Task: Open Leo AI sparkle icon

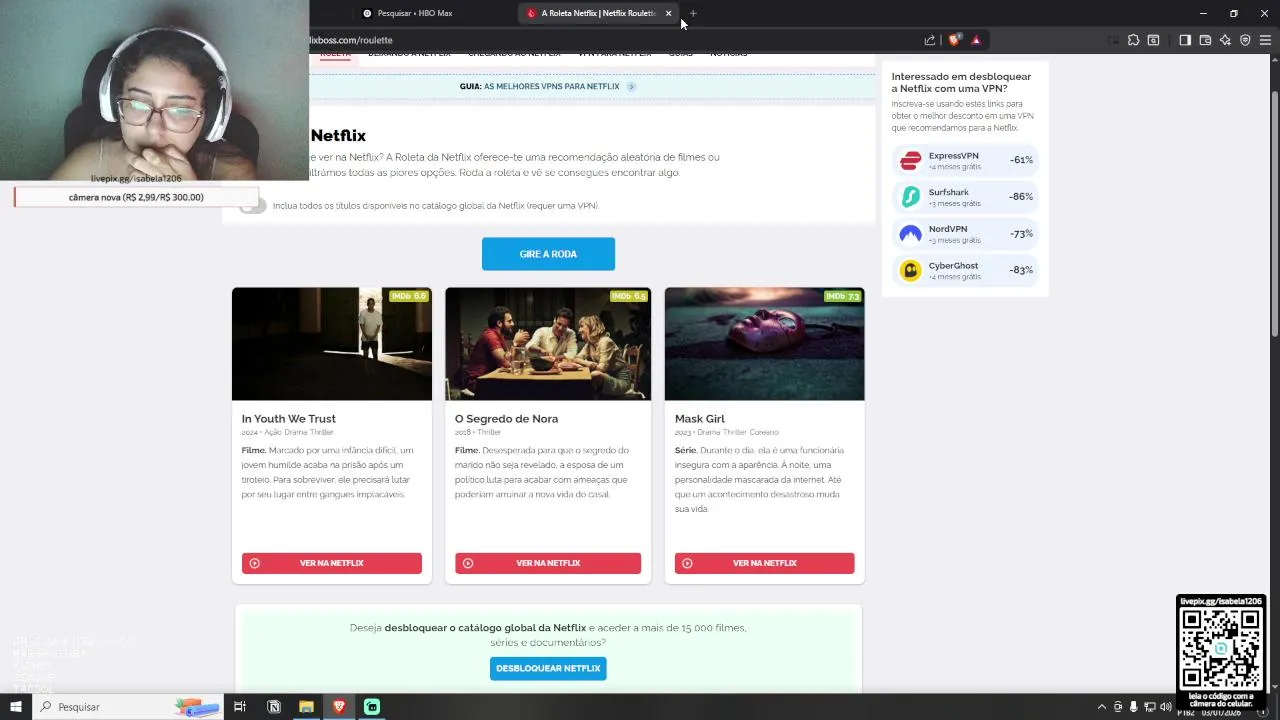Action: [1225, 40]
